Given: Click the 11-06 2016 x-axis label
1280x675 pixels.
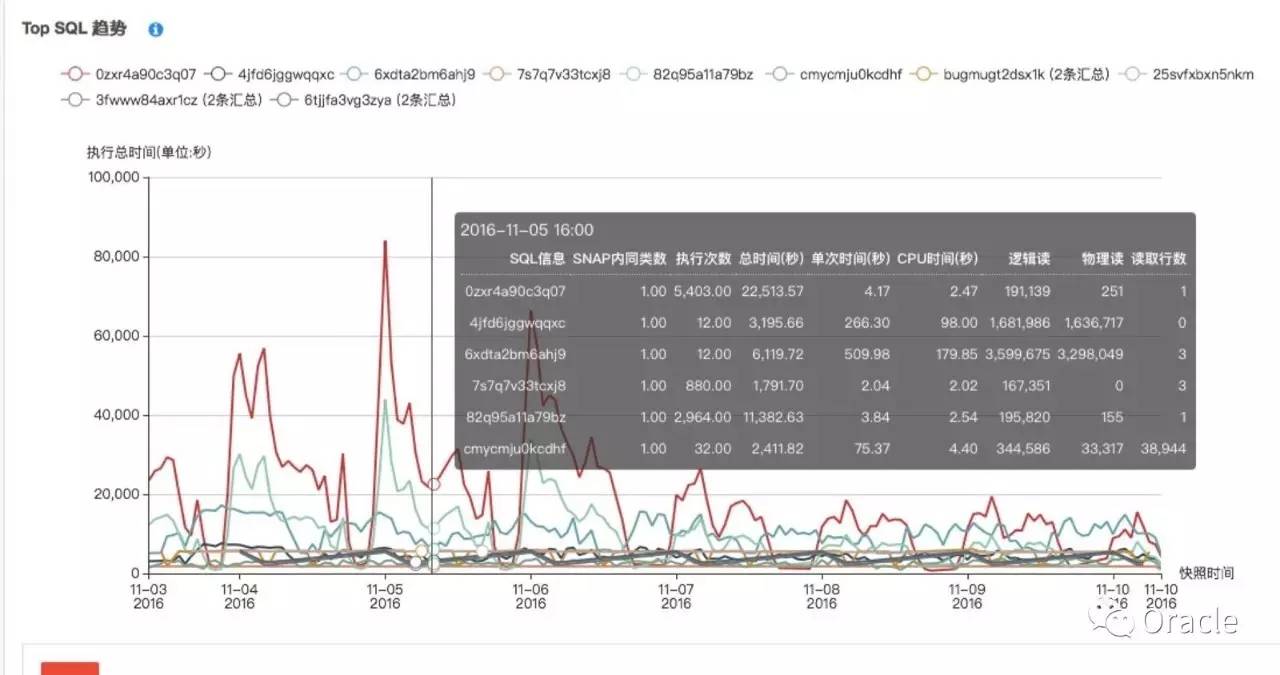Looking at the screenshot, I should (x=530, y=596).
